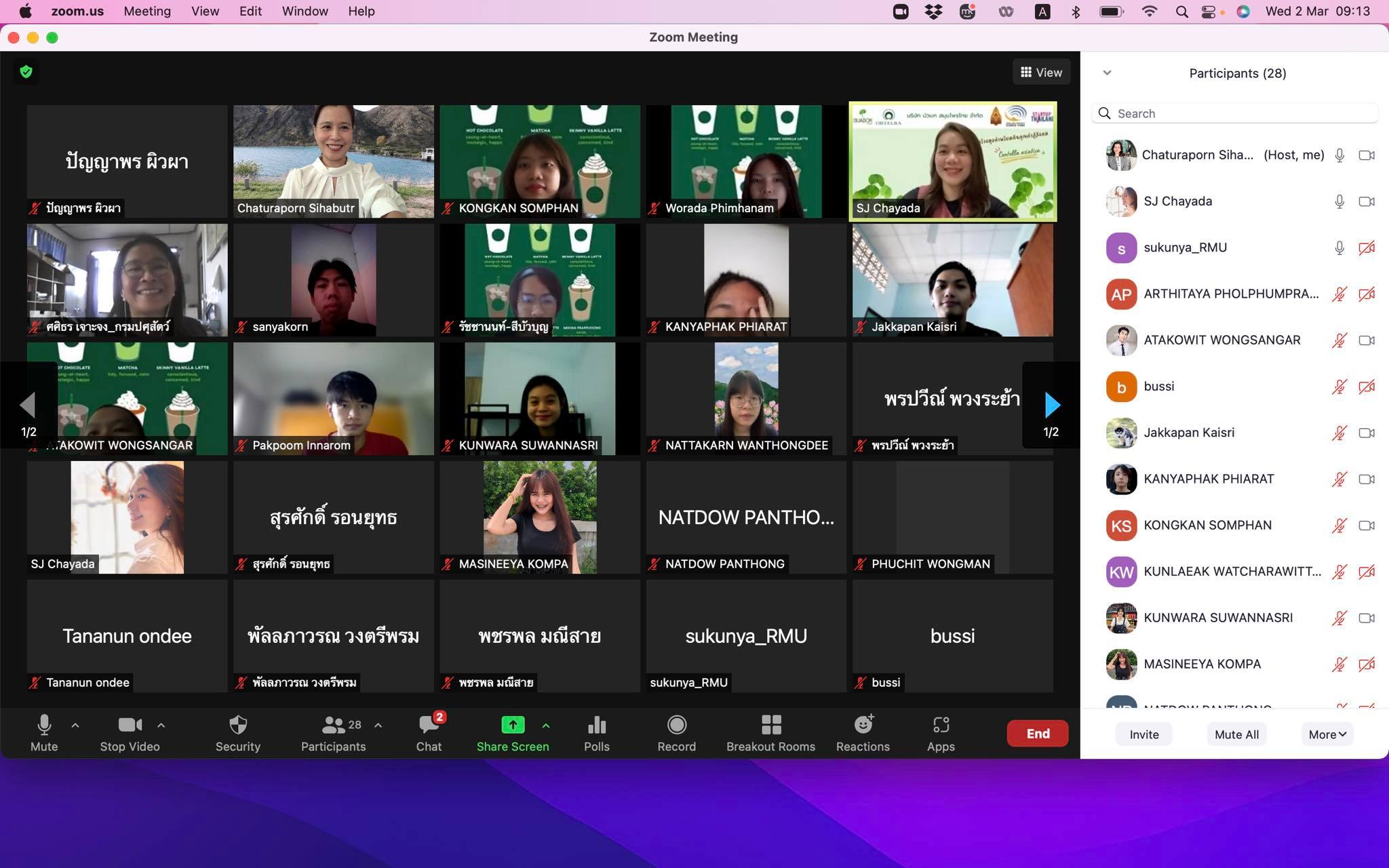The height and width of the screenshot is (868, 1389).
Task: Open the Apps icon
Action: pyautogui.click(x=941, y=732)
